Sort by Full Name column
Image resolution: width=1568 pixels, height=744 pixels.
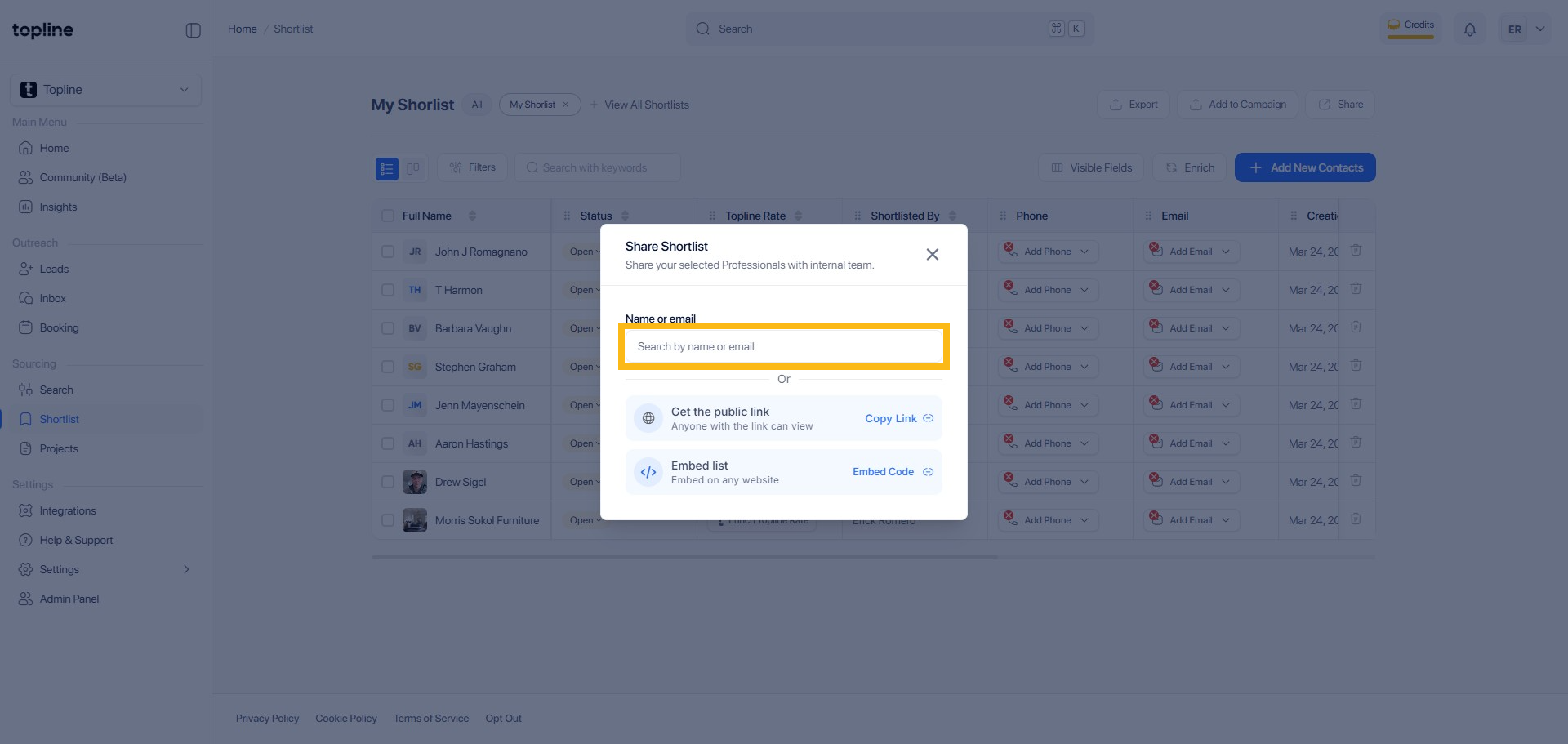472,216
